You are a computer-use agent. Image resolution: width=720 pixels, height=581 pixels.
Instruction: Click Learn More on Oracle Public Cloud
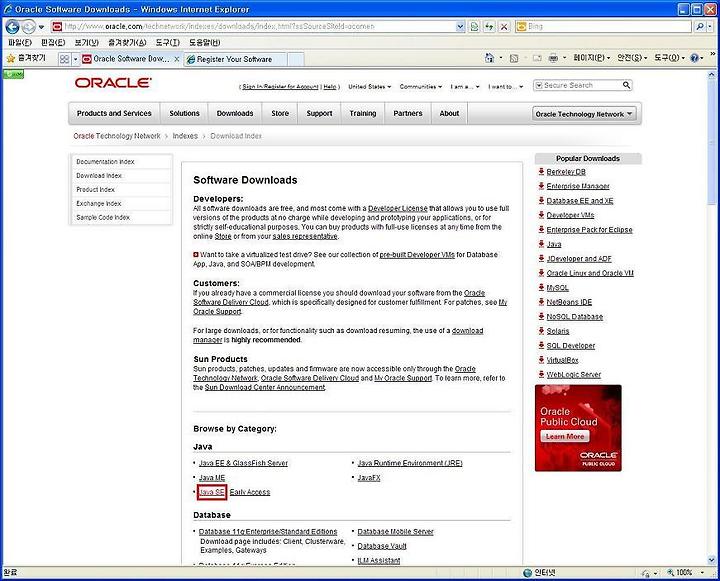pos(565,436)
